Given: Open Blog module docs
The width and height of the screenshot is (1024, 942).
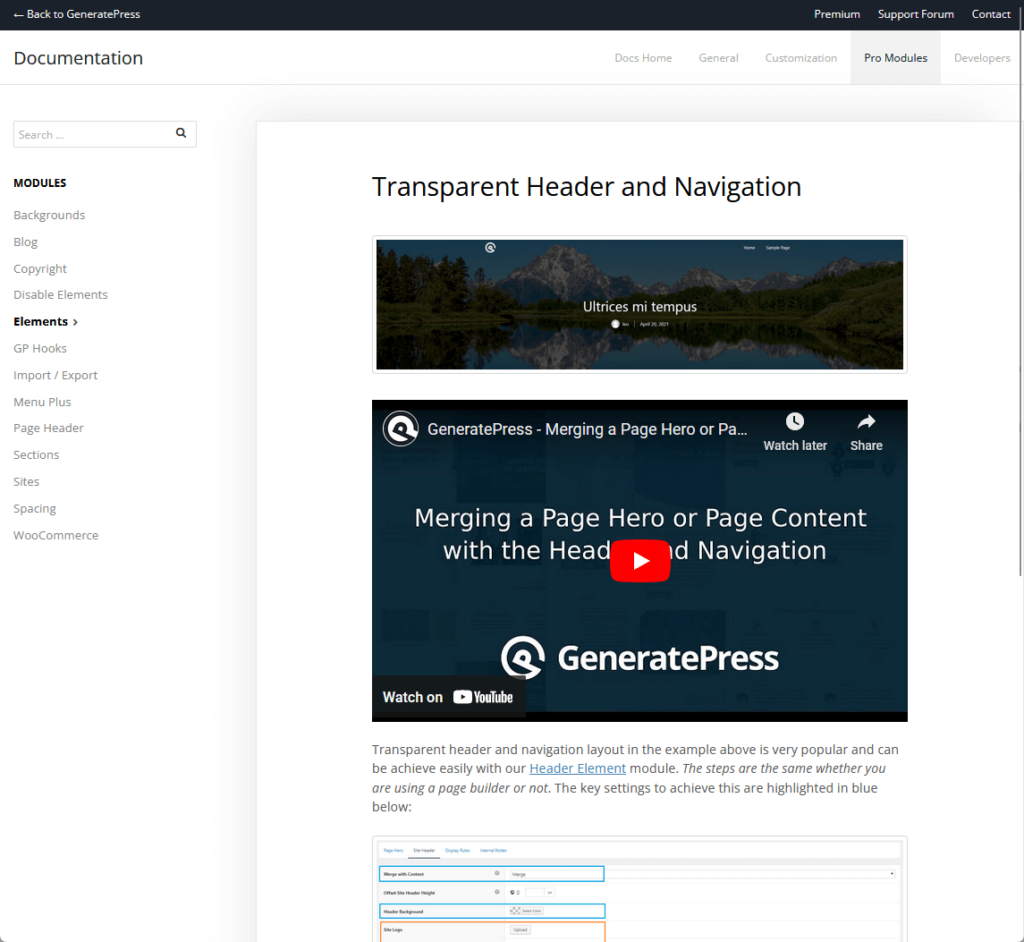Looking at the screenshot, I should pos(25,242).
